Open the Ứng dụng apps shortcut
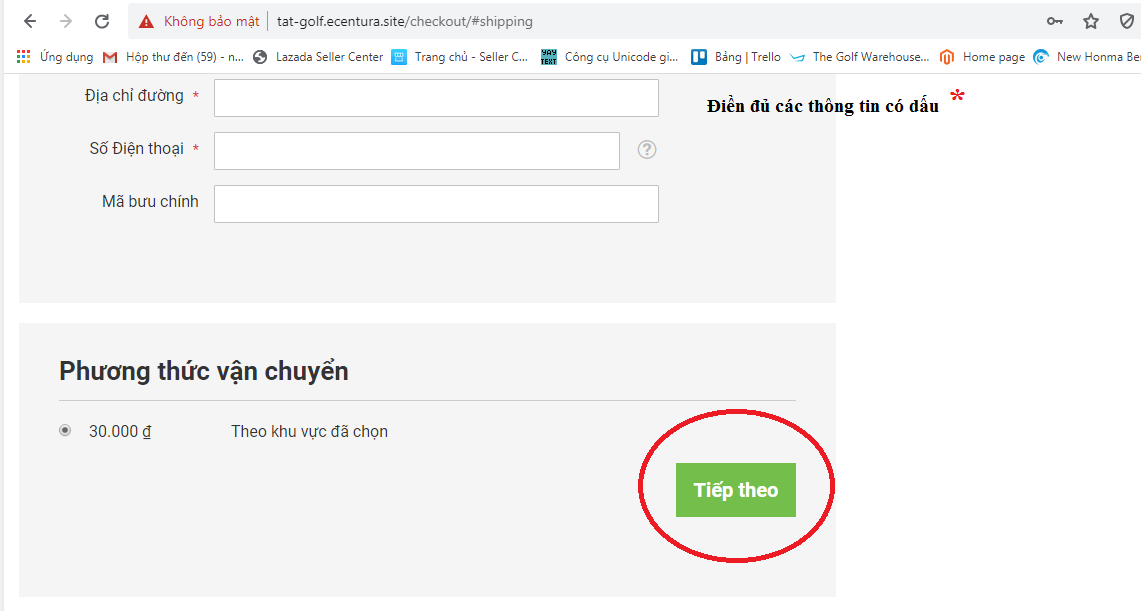Viewport: 1141px width, 611px height. coord(55,57)
